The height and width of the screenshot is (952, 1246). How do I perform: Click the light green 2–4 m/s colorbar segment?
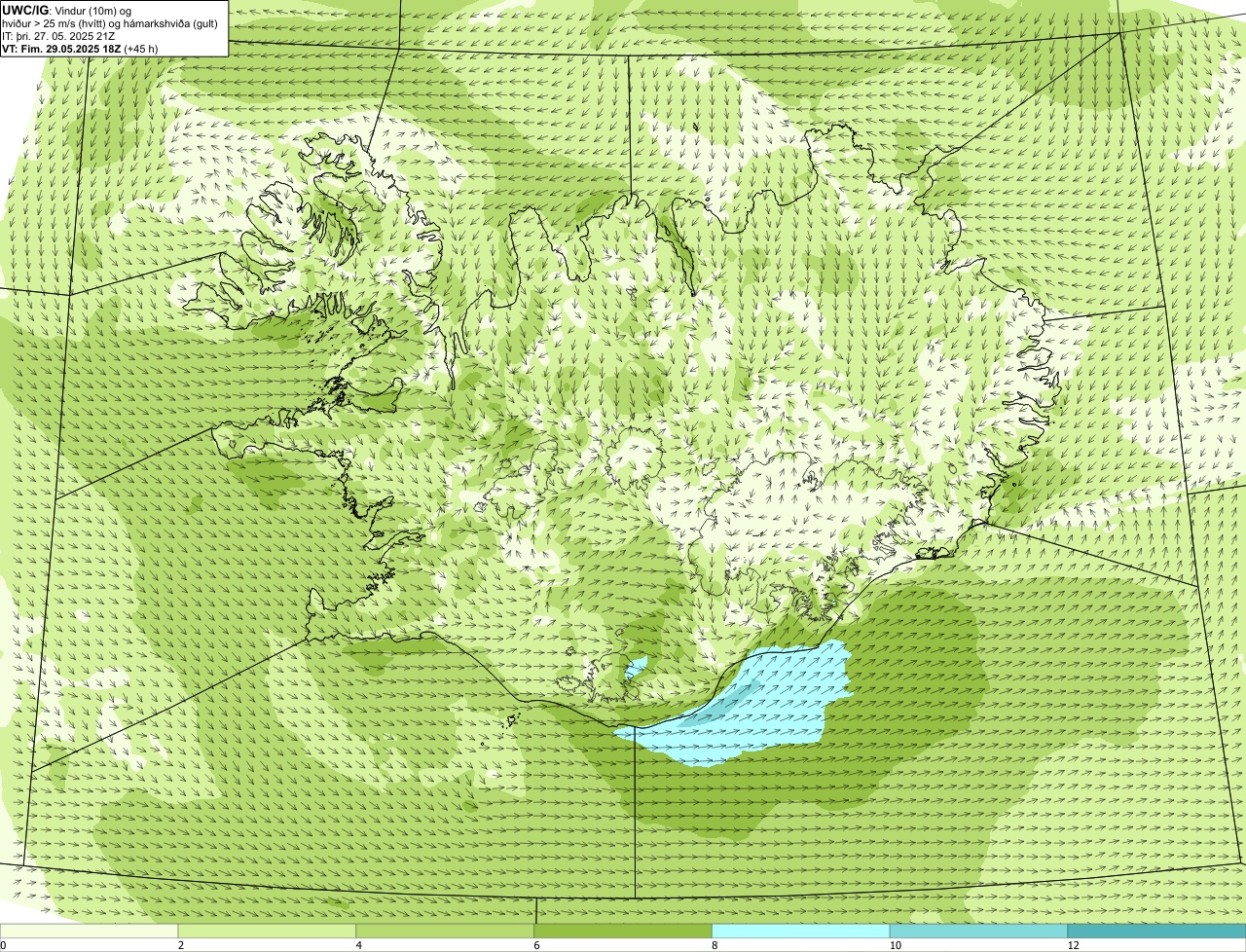[268, 931]
